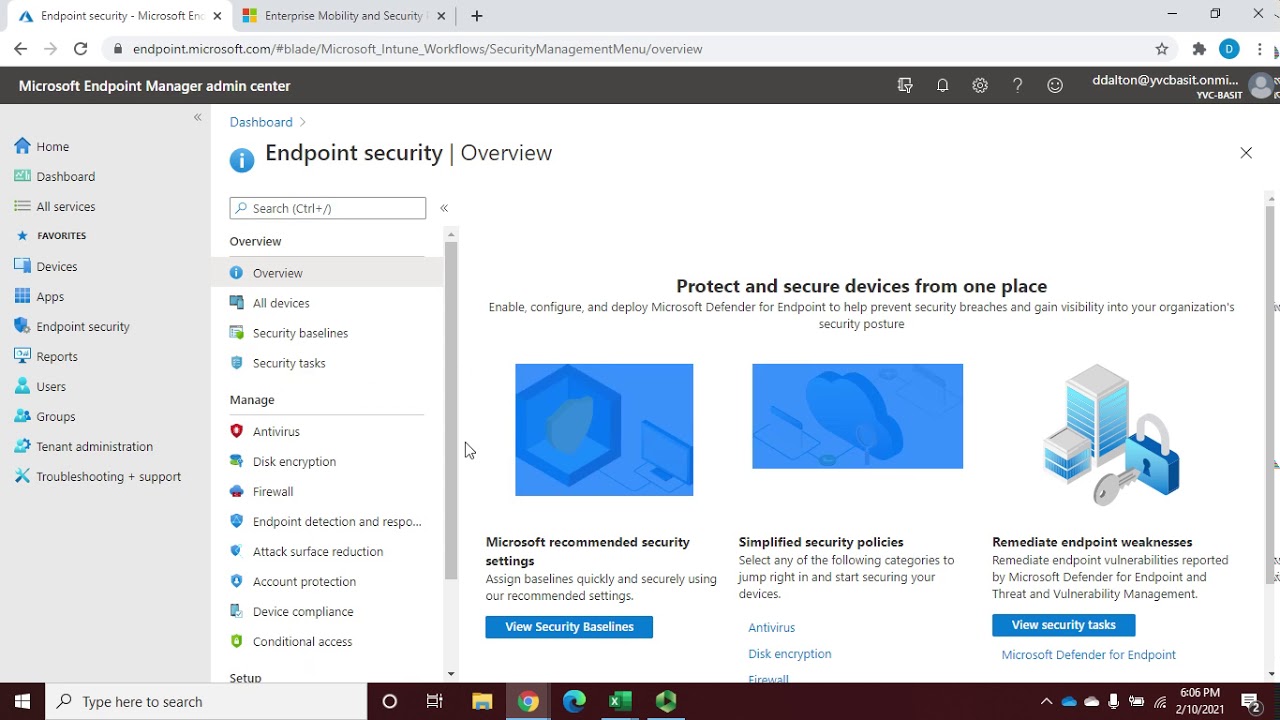
Task: Follow Disk encryption link in main pane
Action: [790, 654]
